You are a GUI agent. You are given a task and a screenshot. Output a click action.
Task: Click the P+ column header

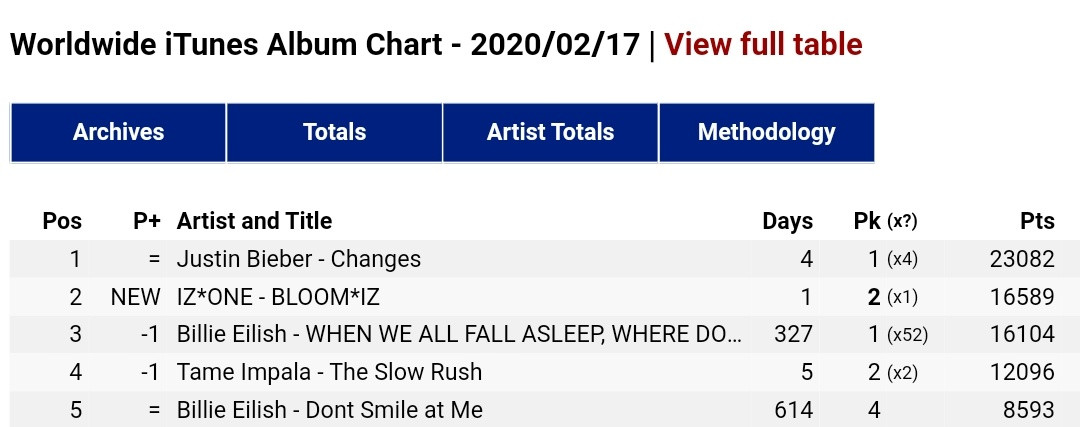point(147,221)
